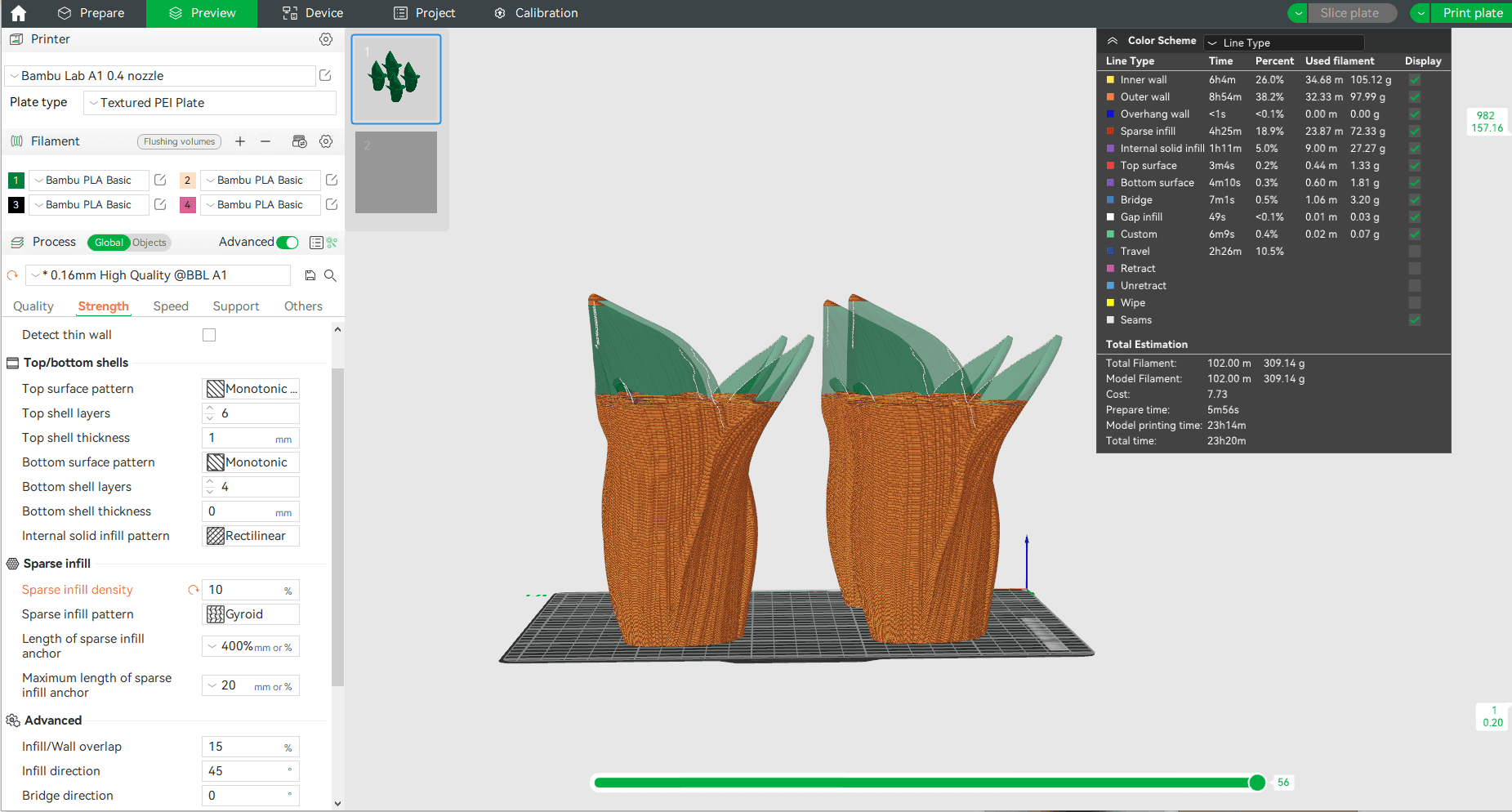The height and width of the screenshot is (812, 1512).
Task: Click the Flushing volumes button
Action: [x=179, y=141]
